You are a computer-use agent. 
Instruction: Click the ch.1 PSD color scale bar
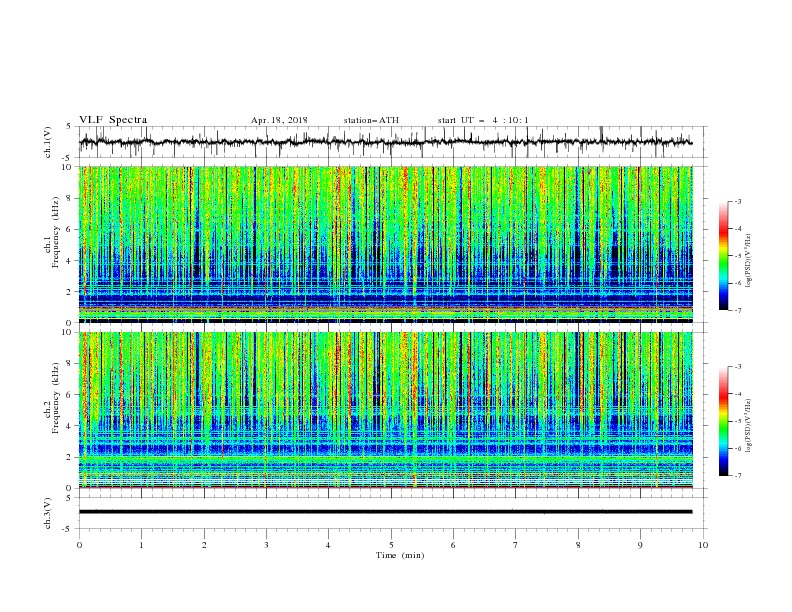(723, 256)
